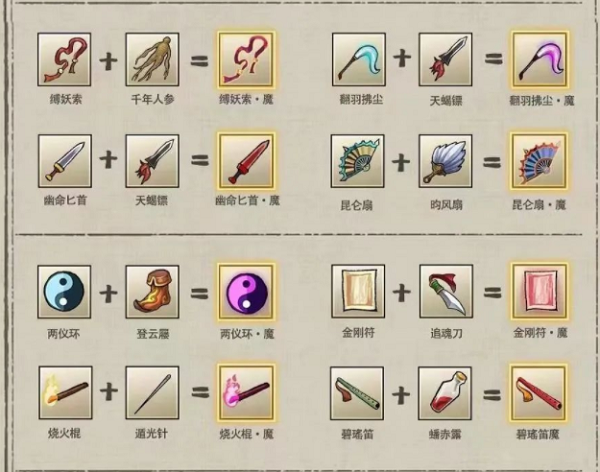Click the 金刚符 talisman paper icon
600x472 pixels.
point(358,291)
